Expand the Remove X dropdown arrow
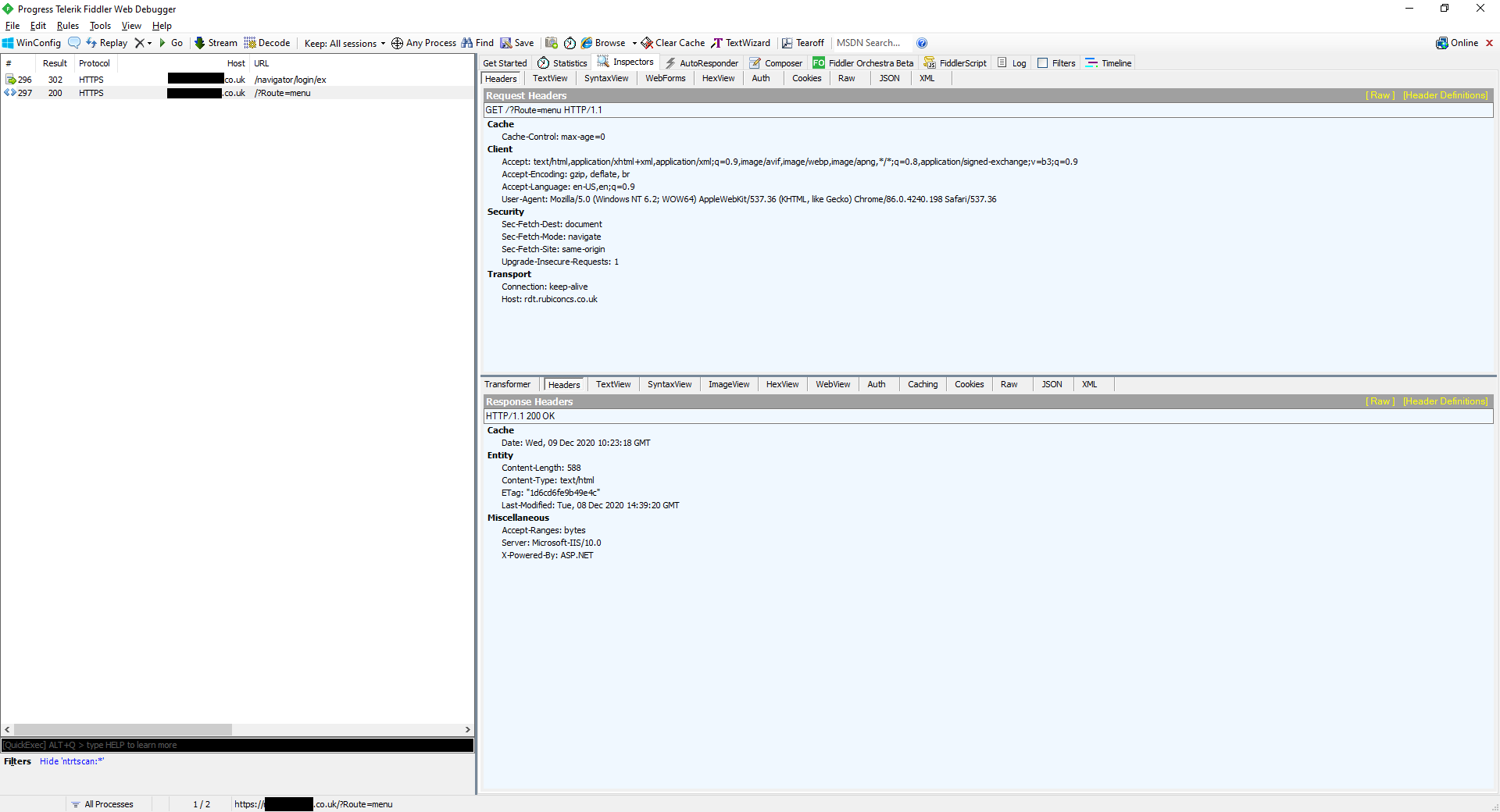The image size is (1500, 812). (x=149, y=44)
